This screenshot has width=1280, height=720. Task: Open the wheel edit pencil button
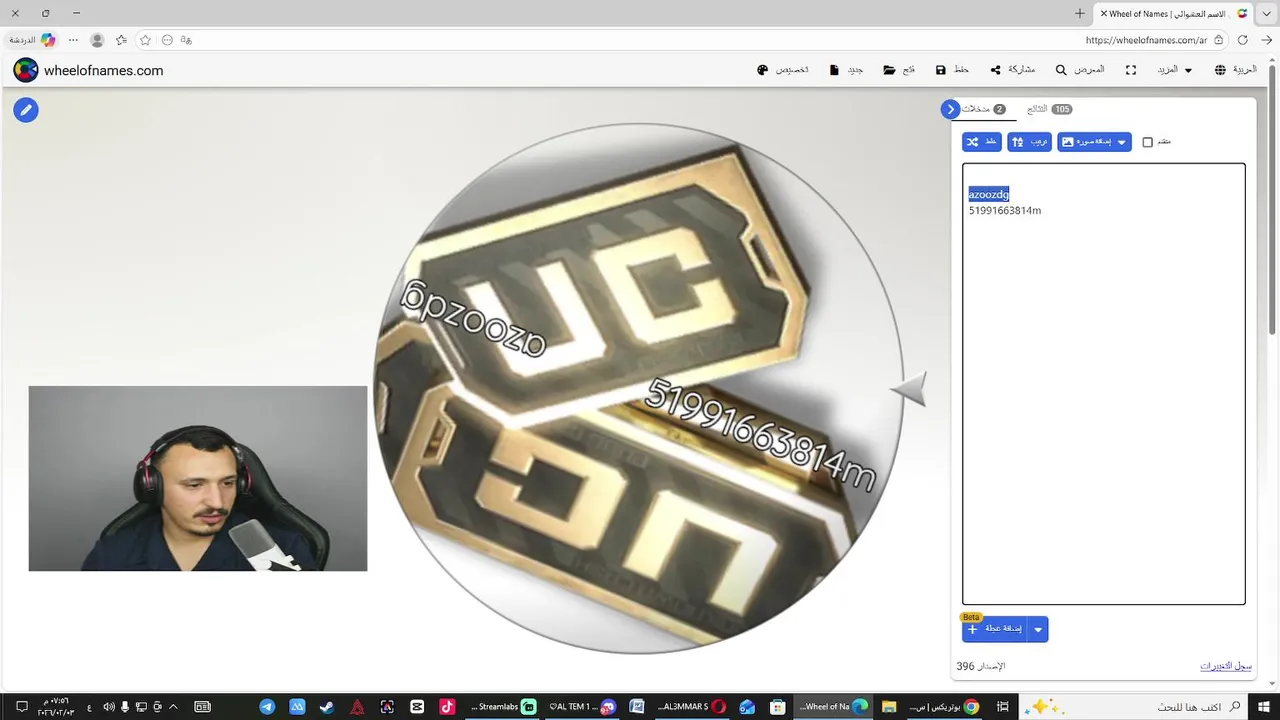click(26, 110)
